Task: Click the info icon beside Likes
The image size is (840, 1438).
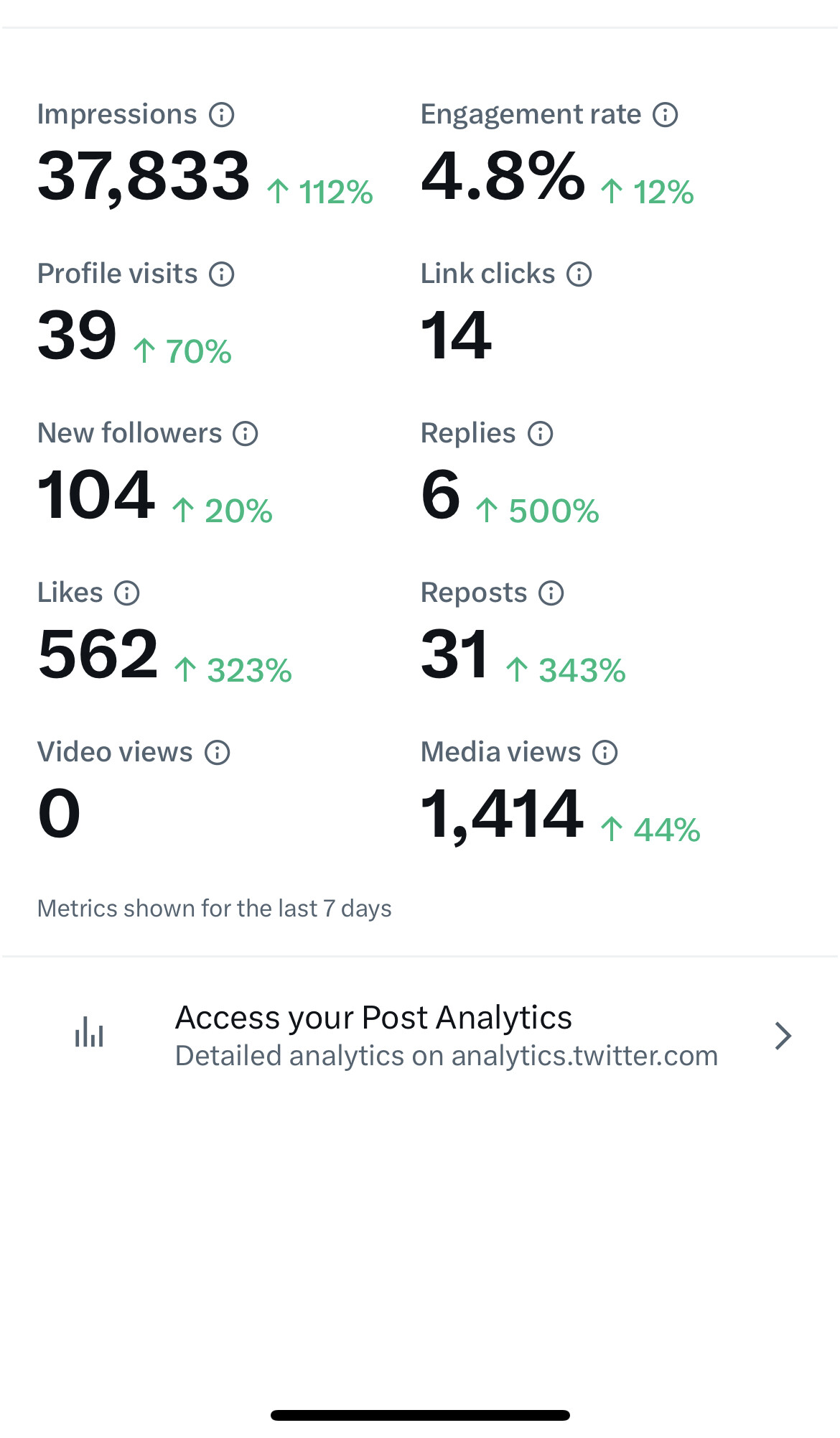Action: 127,593
